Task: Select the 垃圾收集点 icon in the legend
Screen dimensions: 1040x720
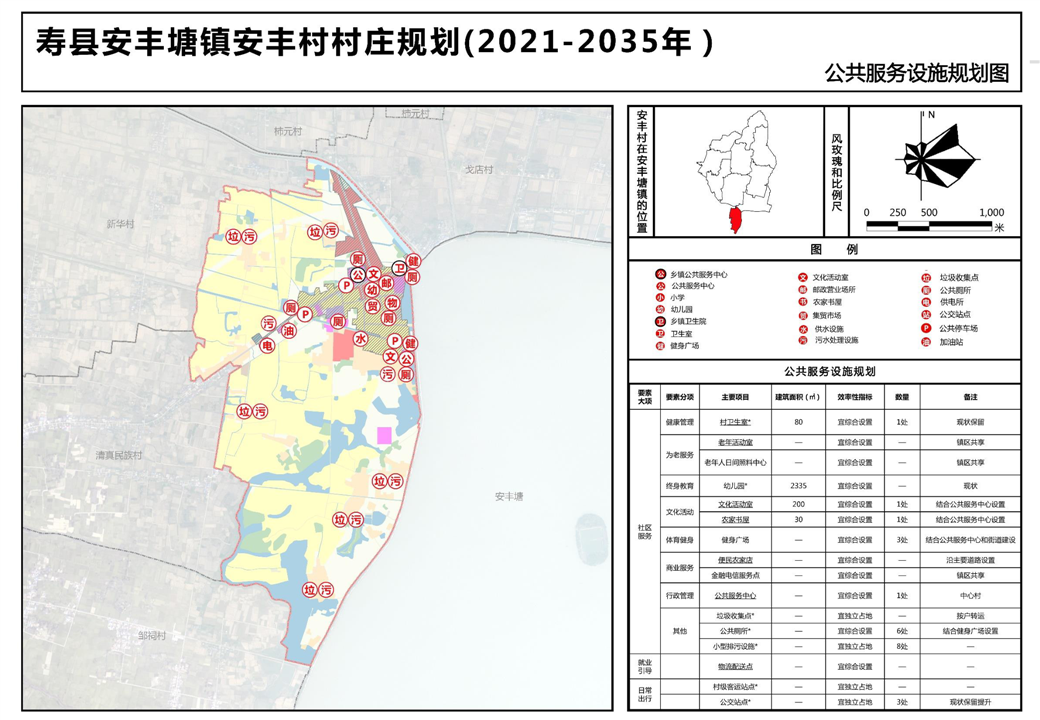Action: (926, 278)
